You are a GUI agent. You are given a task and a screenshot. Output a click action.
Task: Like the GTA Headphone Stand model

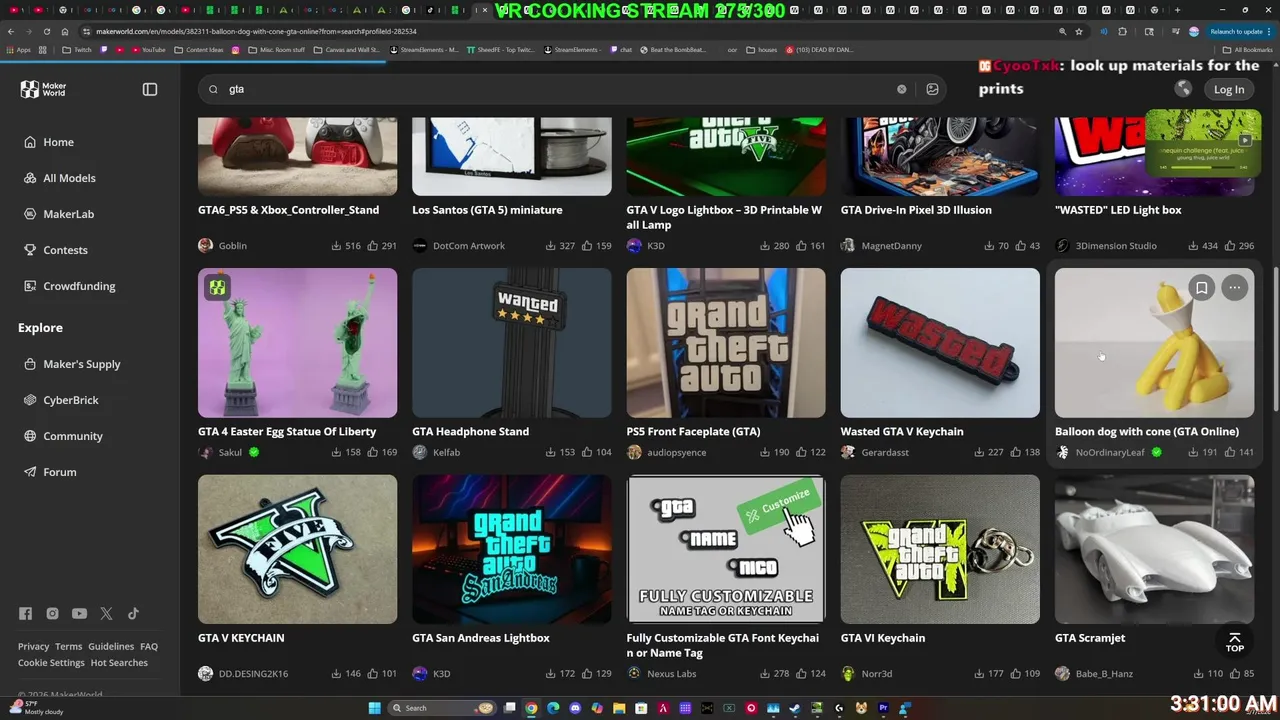pyautogui.click(x=587, y=452)
